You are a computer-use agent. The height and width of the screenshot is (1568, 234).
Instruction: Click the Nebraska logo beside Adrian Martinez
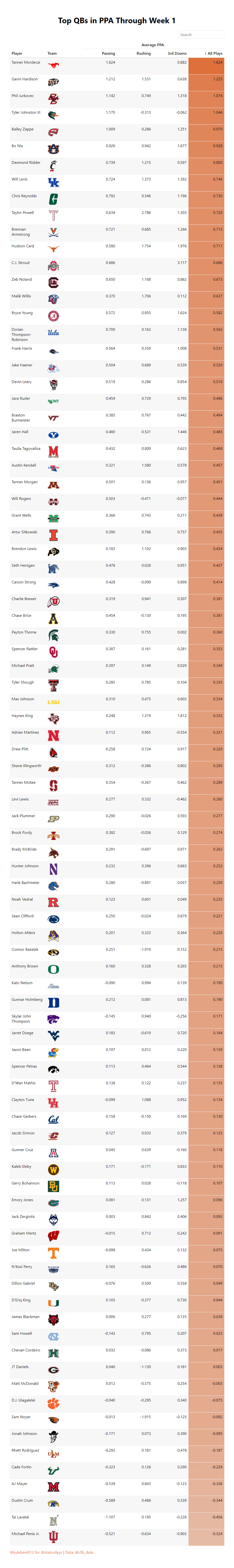(54, 735)
